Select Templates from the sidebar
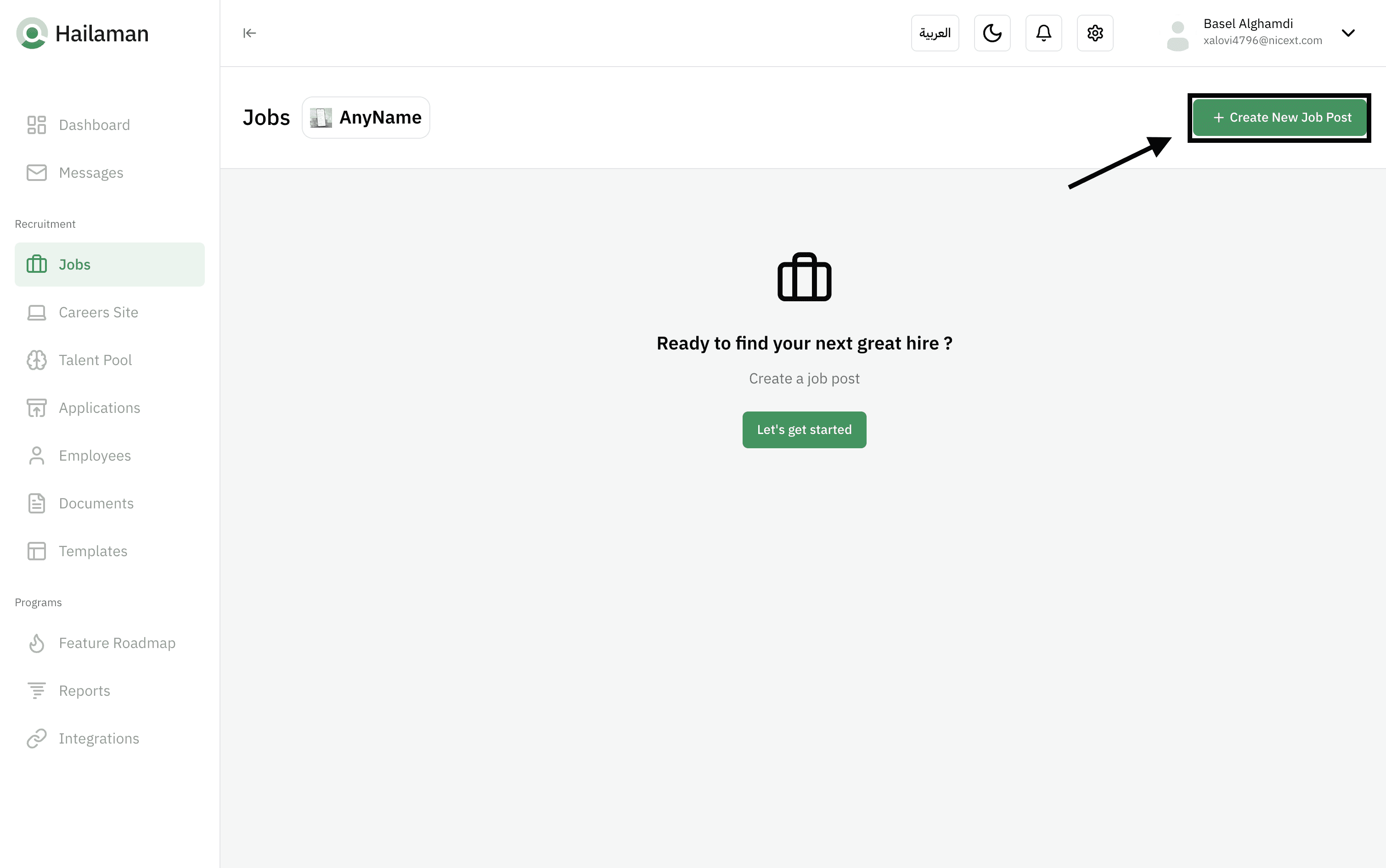This screenshot has height=868, width=1386. pyautogui.click(x=93, y=551)
